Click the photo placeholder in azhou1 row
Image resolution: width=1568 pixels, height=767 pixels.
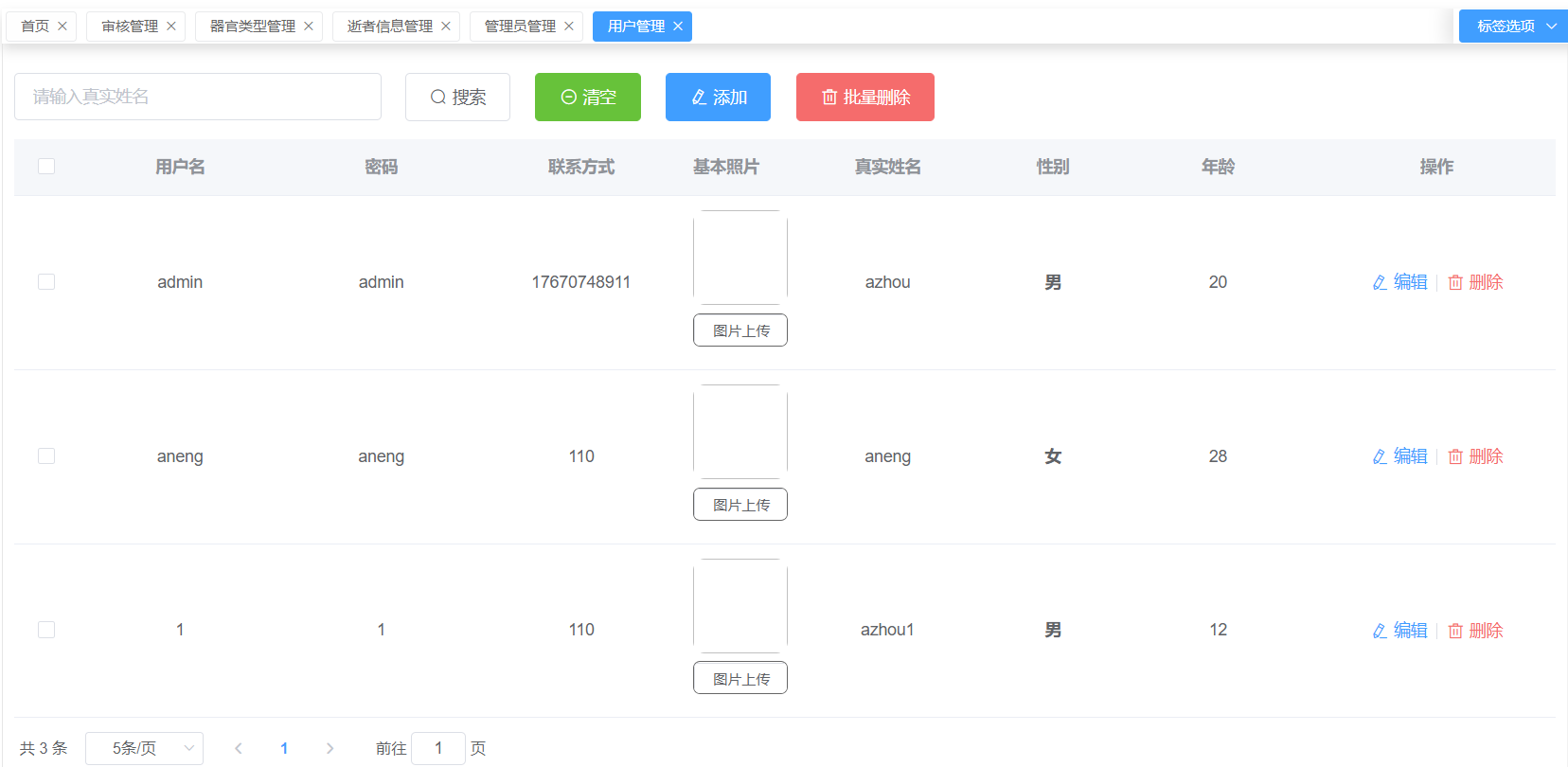tap(740, 606)
